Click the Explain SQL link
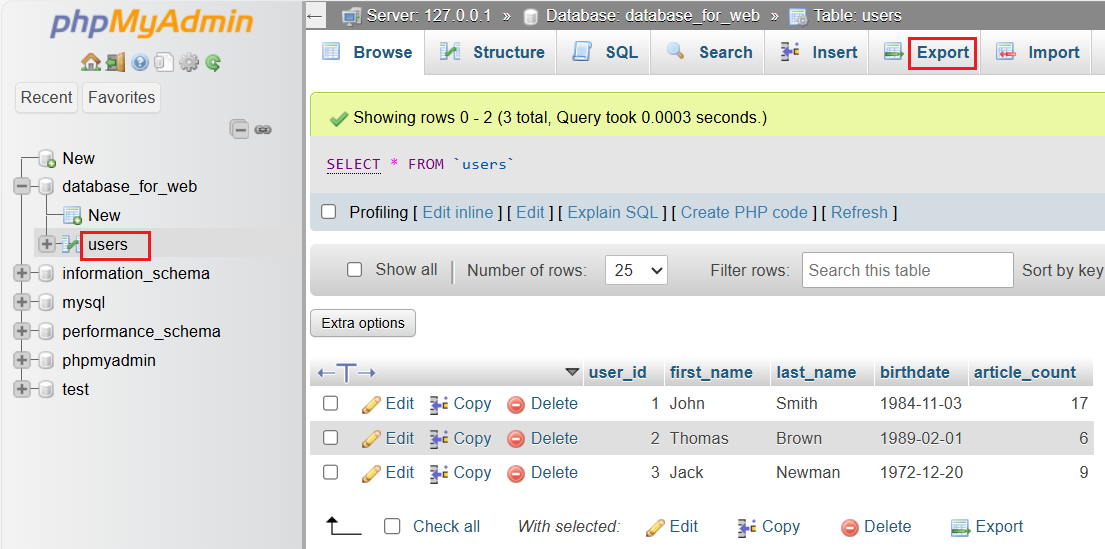The height and width of the screenshot is (549, 1105). [612, 212]
